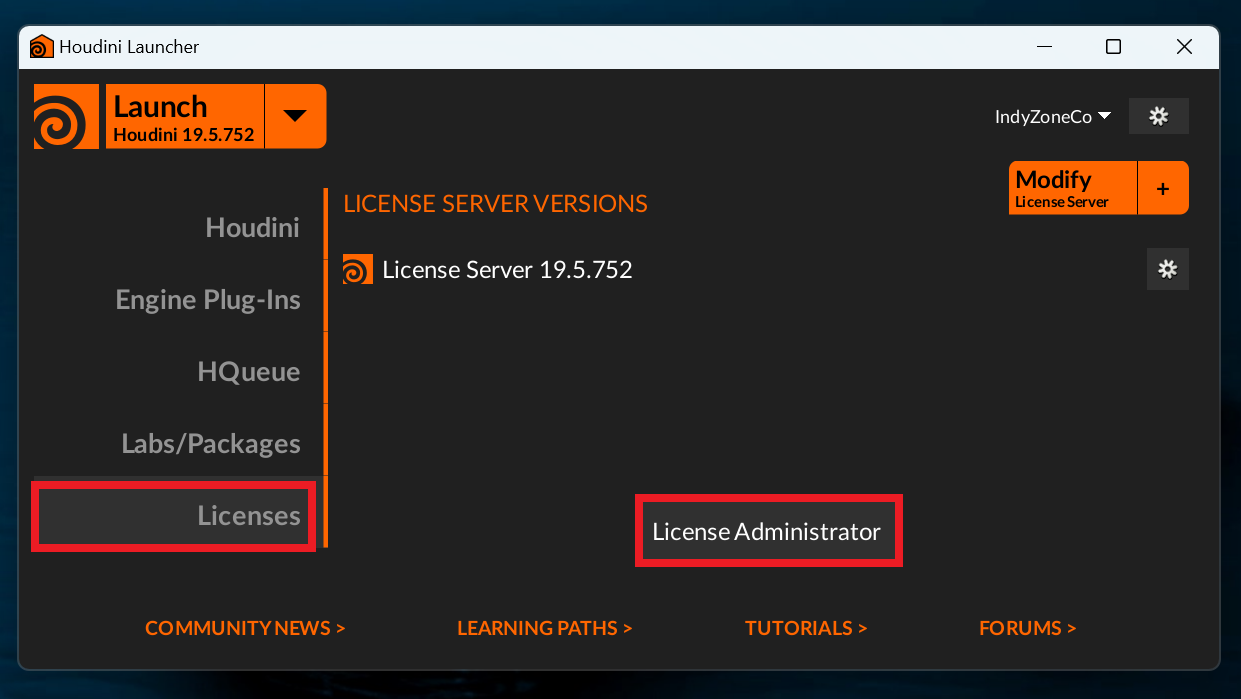Visit the Learning Paths link
The height and width of the screenshot is (699, 1241).
coord(544,628)
